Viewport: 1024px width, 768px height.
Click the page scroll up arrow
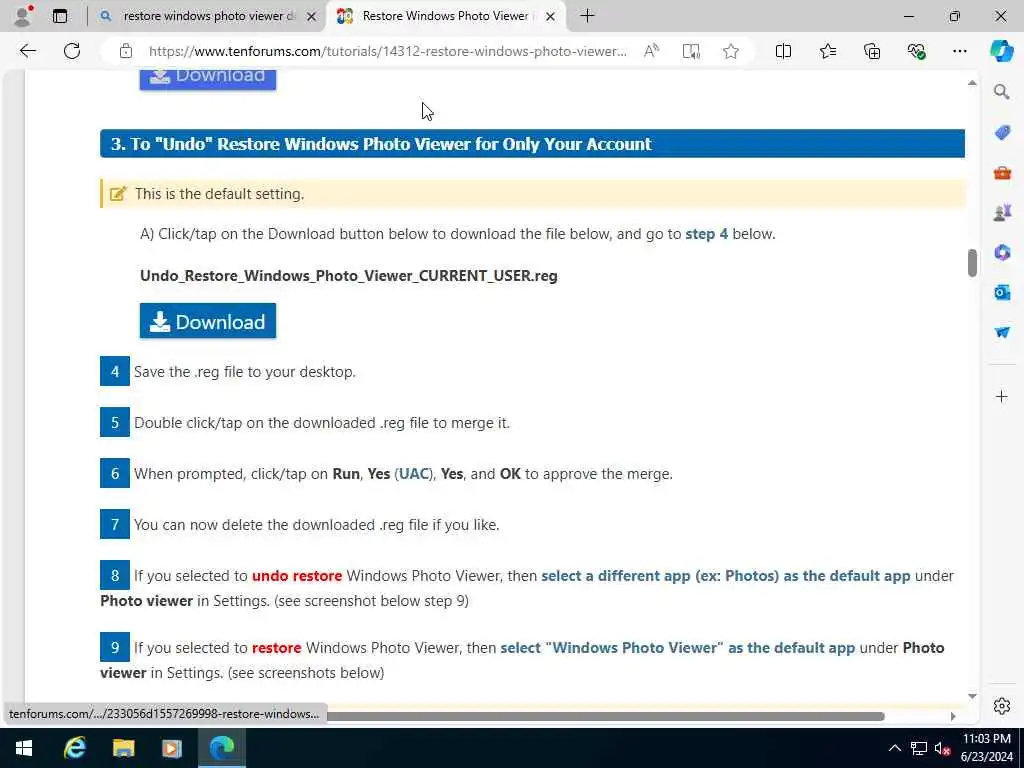(x=972, y=83)
